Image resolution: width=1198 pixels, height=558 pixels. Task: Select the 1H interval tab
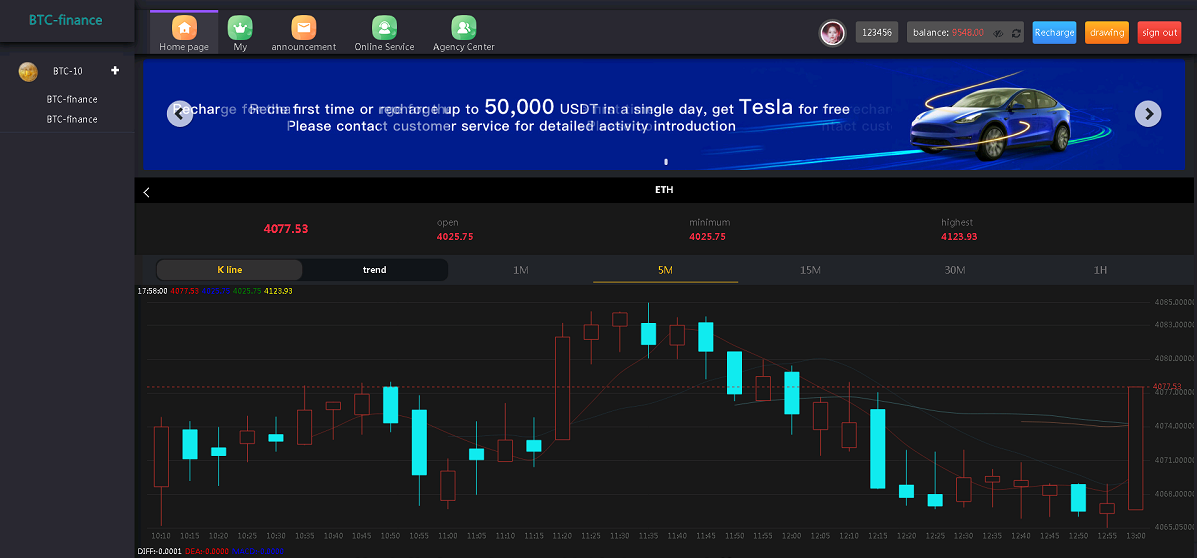tap(1099, 270)
